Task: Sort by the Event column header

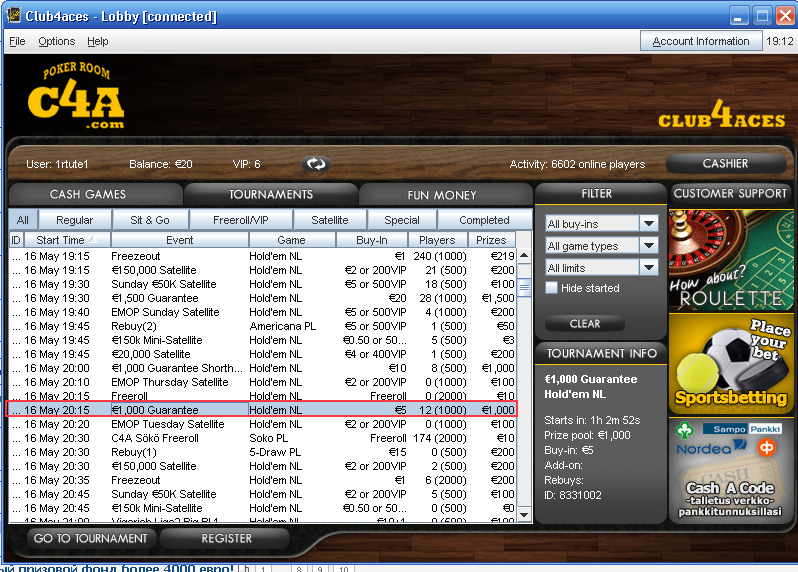Action: [180, 240]
